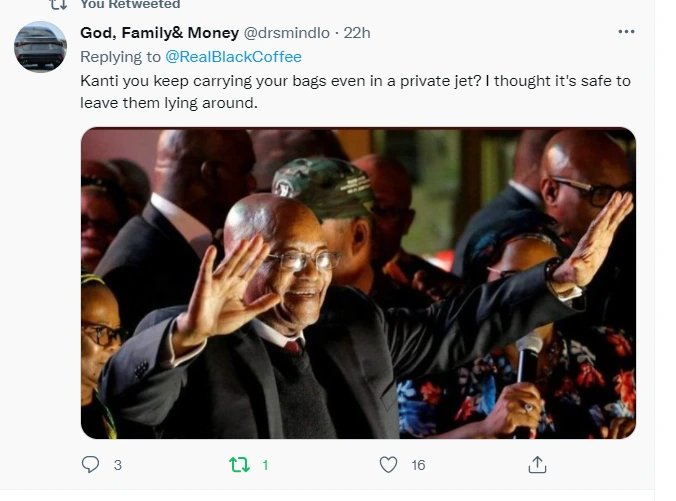
Task: Open the @RealBlackCoffee mention link
Action: point(233,56)
